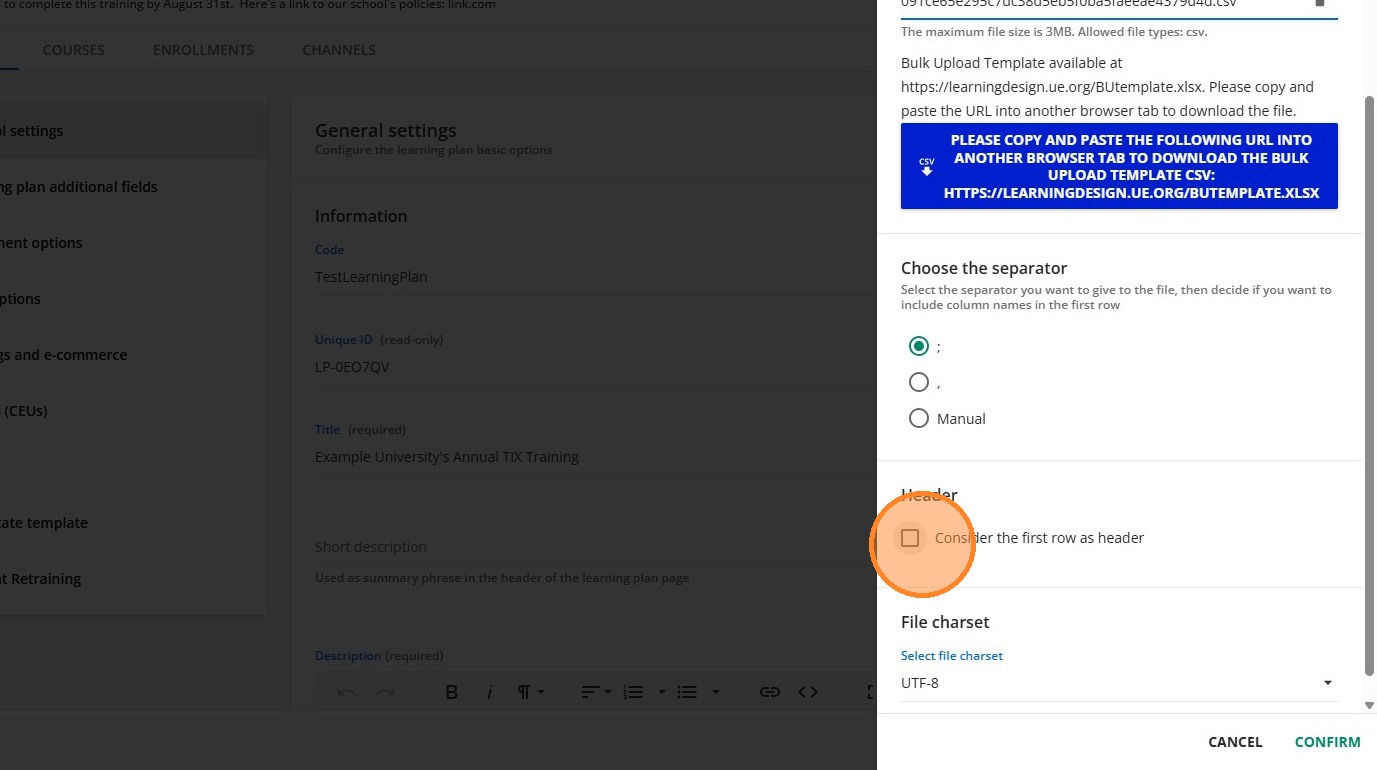The image size is (1377, 770).
Task: Open the paragraph format menu
Action: [530, 692]
